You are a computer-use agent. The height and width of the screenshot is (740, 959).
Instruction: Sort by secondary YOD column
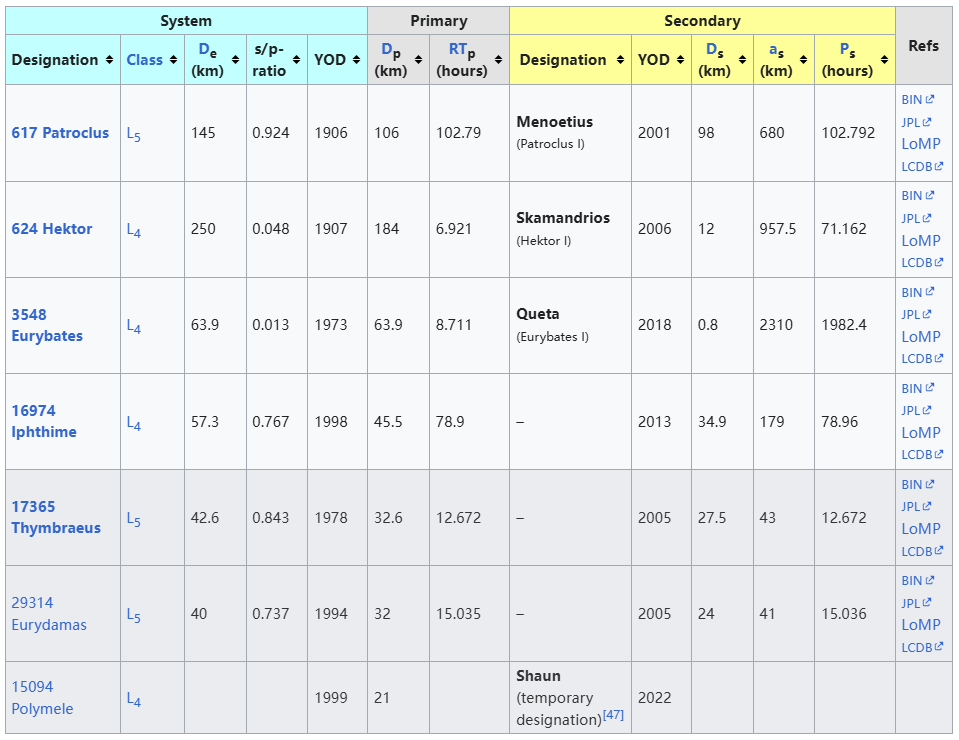(x=680, y=60)
